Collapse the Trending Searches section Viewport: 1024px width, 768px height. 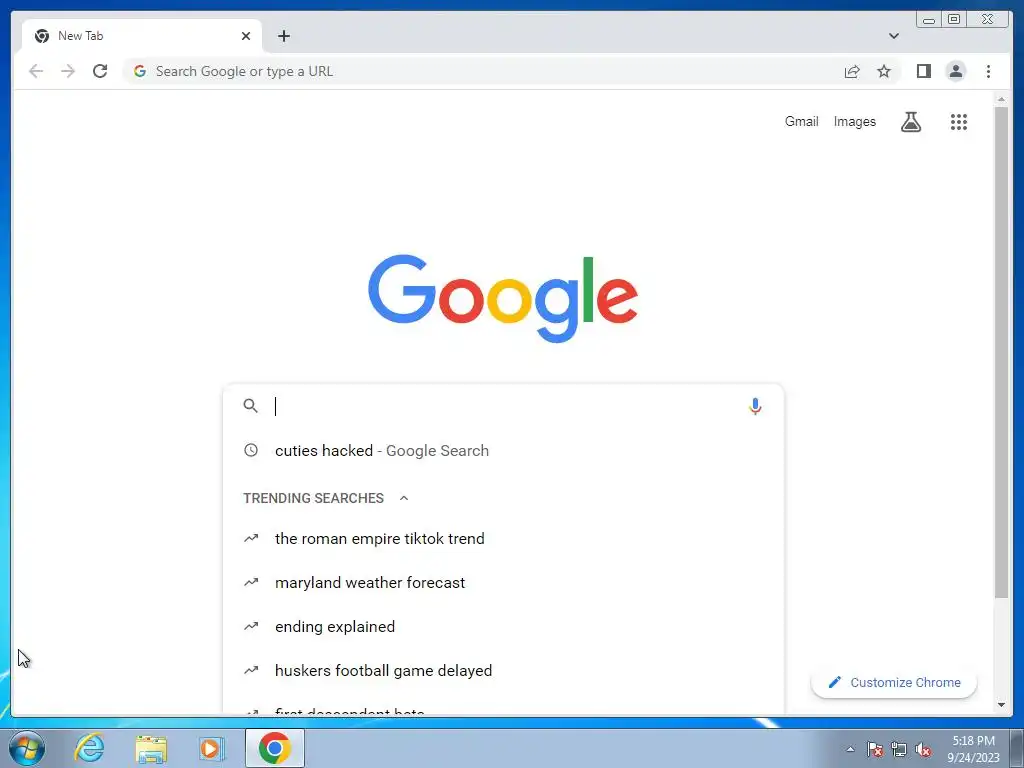point(404,498)
